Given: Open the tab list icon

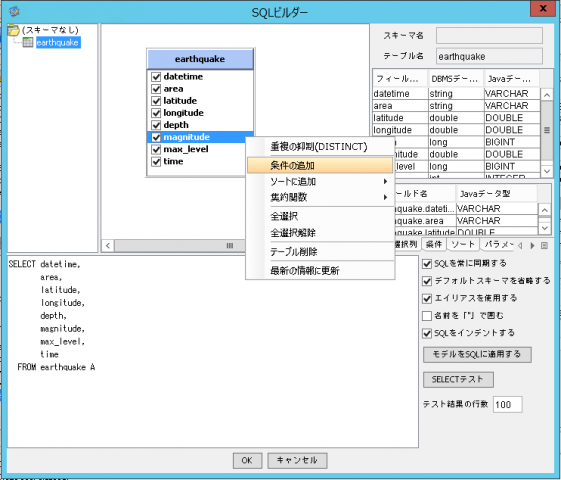Looking at the screenshot, I should tap(544, 245).
